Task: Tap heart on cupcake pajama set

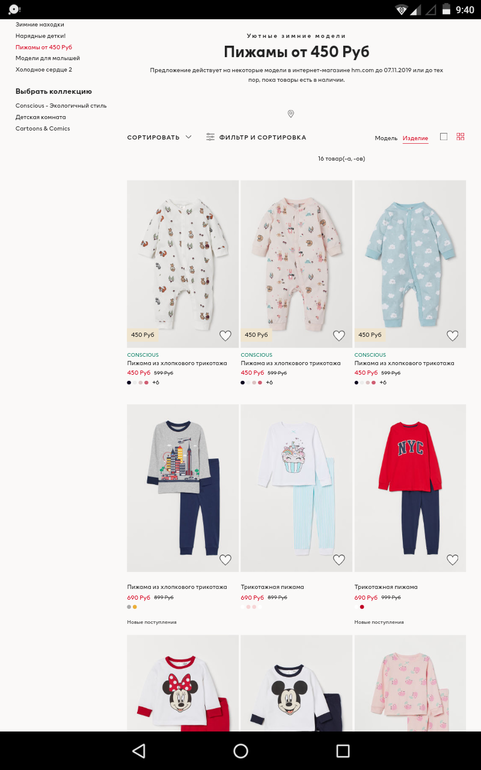Action: coord(339,559)
